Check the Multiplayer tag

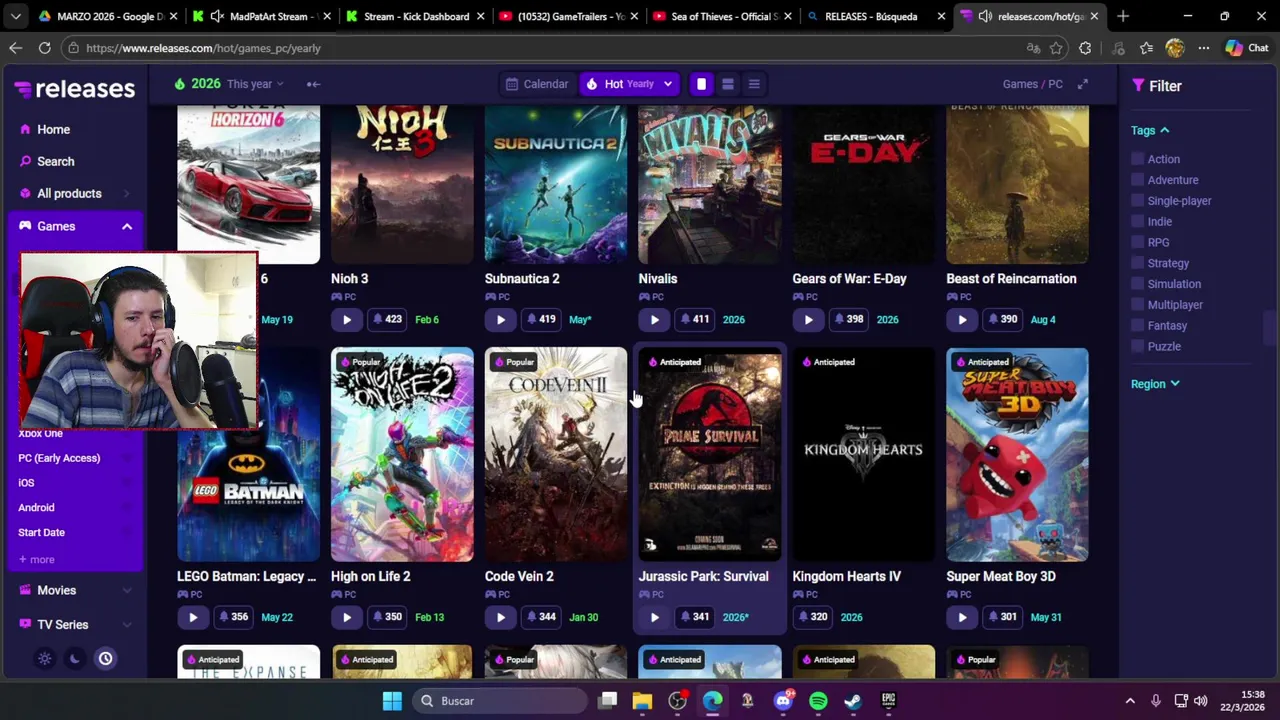[x=1137, y=305]
